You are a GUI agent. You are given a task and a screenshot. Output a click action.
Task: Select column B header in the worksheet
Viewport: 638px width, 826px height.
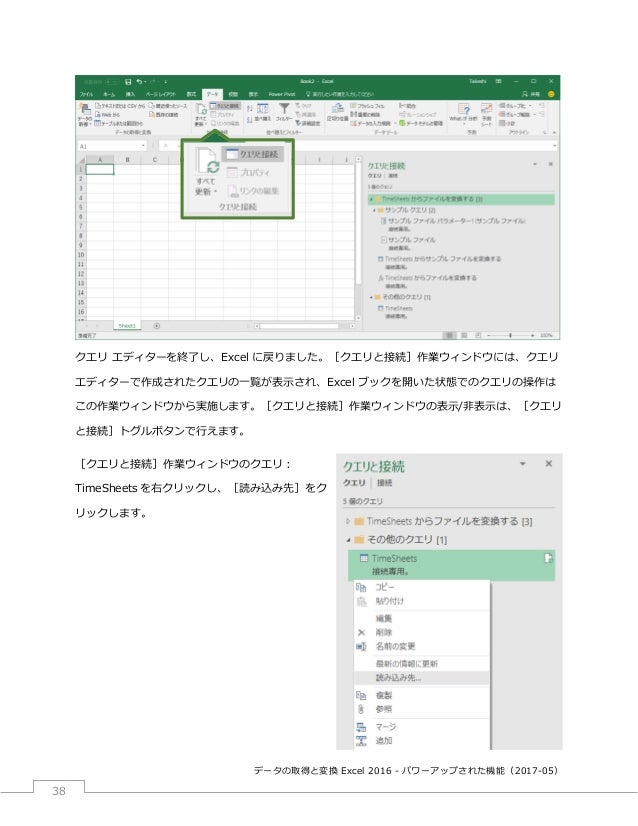point(127,159)
